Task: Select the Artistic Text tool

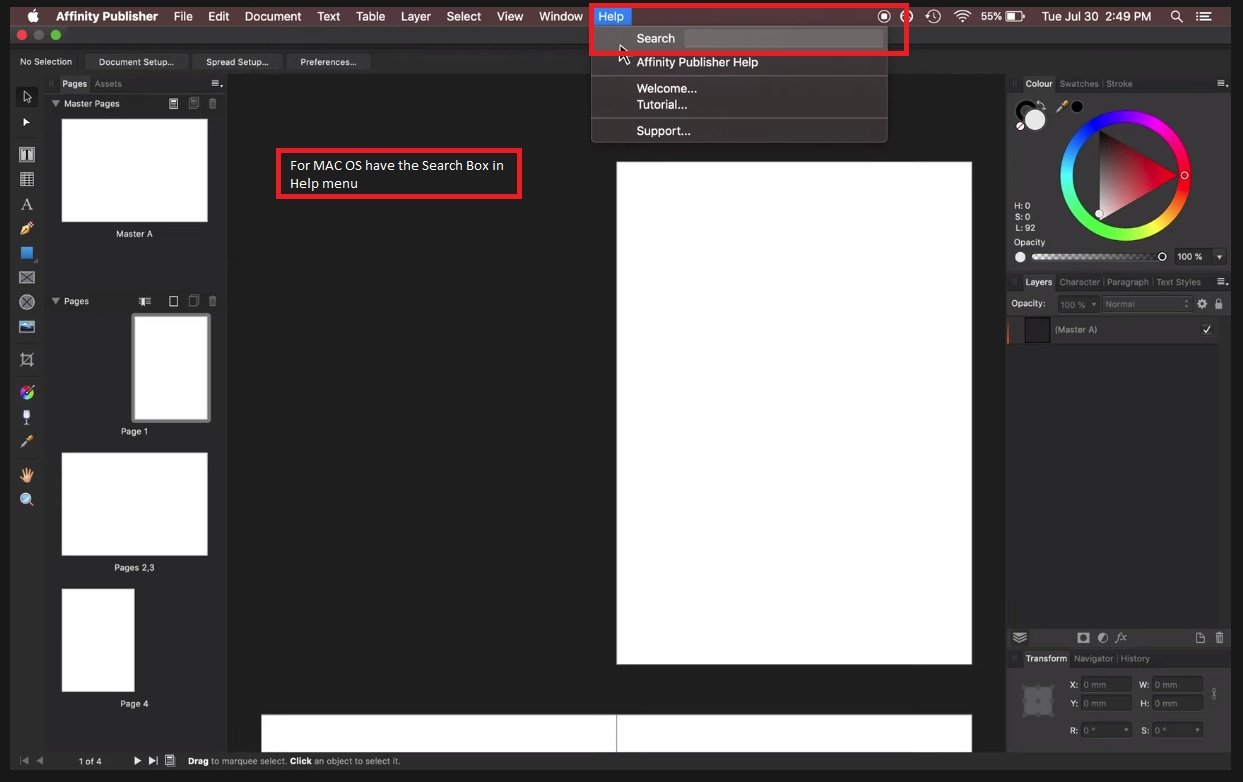Action: click(27, 204)
